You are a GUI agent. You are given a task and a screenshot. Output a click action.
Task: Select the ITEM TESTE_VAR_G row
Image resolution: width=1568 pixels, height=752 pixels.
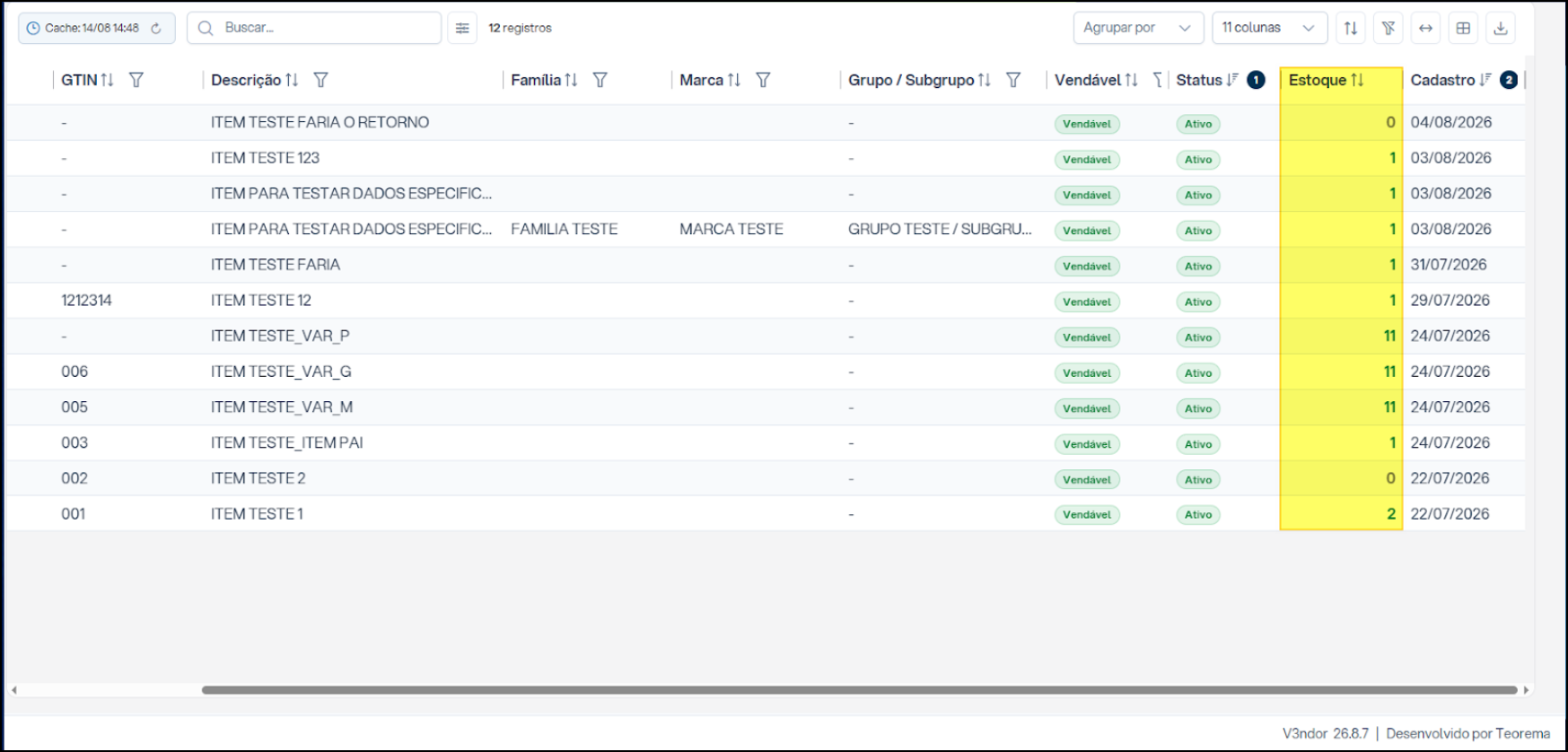(766, 372)
